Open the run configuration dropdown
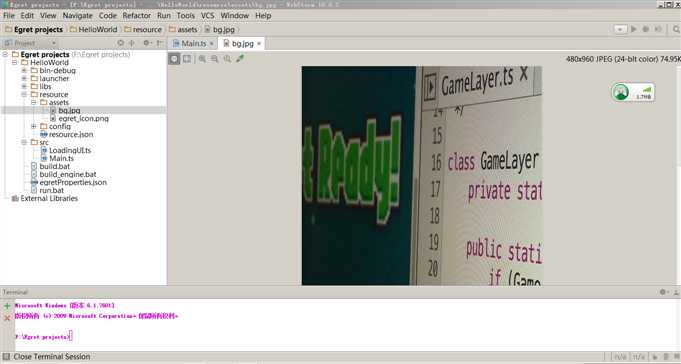This screenshot has width=681, height=364. pos(620,29)
